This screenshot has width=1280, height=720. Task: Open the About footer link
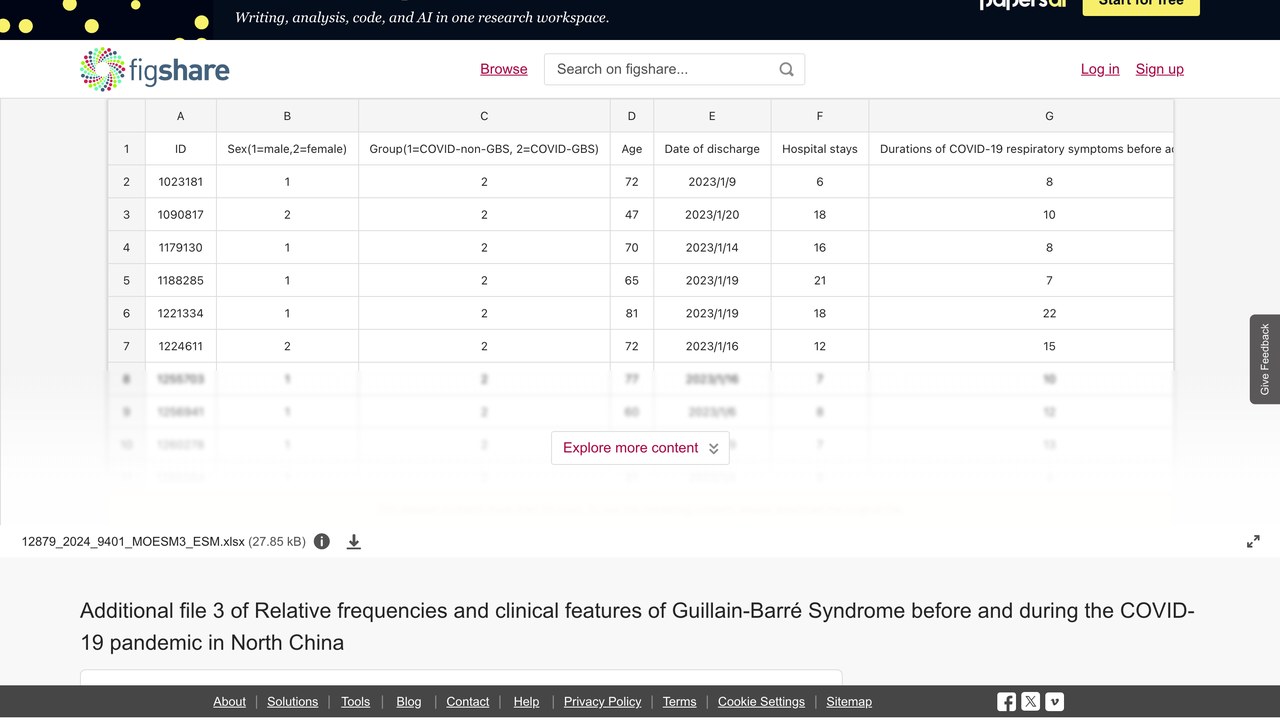click(229, 702)
